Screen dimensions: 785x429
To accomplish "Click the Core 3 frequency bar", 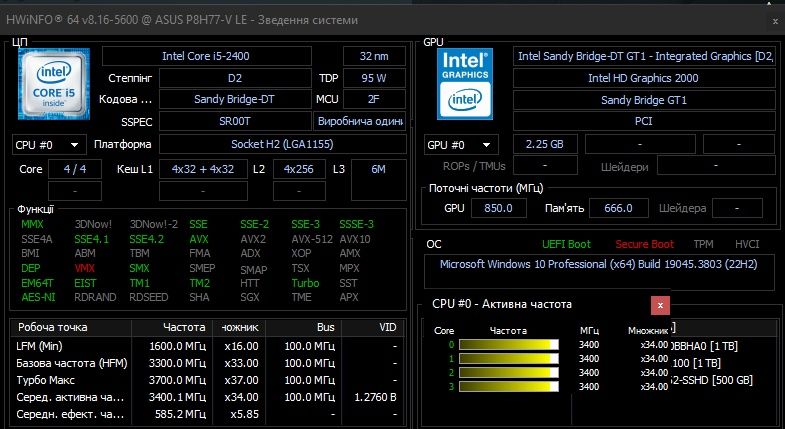I will [x=509, y=387].
